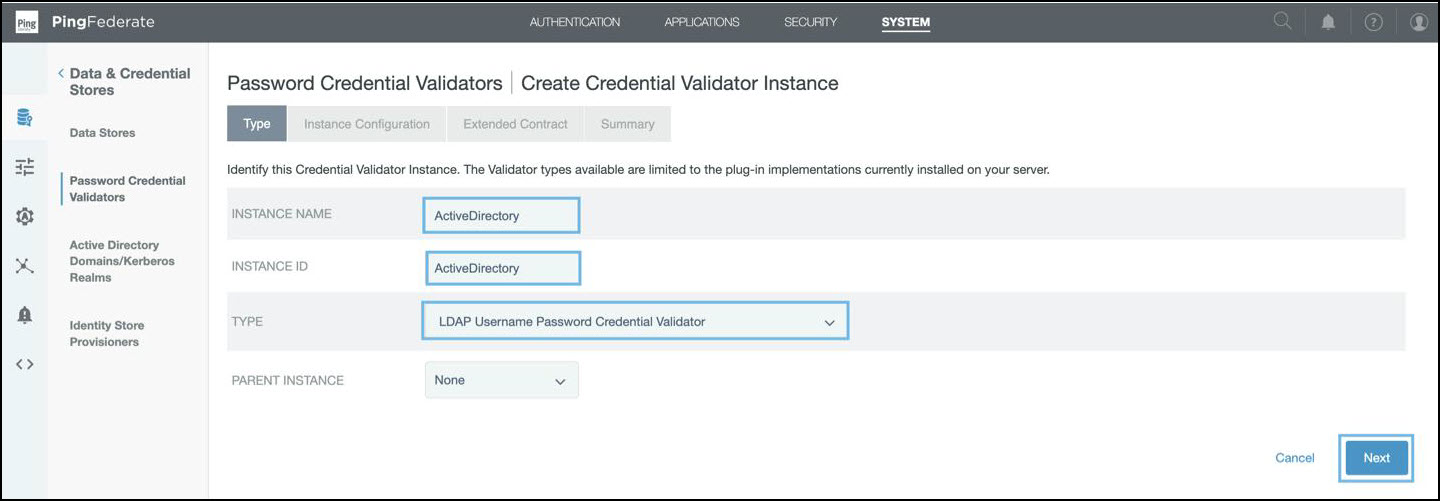Select the Data & Credential Stores sidebar icon

coord(25,119)
